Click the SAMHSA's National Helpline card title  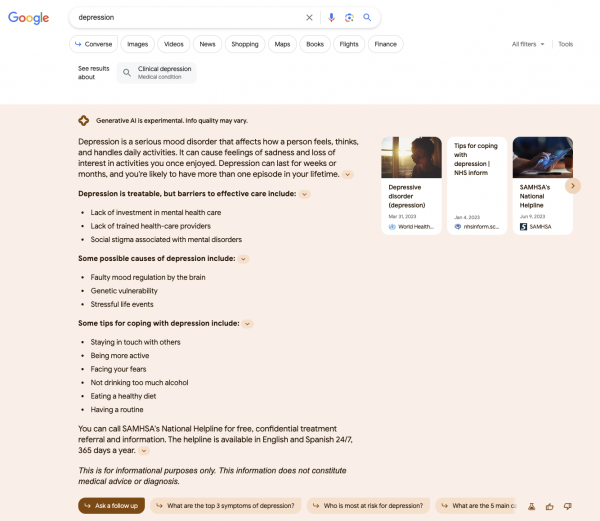pos(535,196)
